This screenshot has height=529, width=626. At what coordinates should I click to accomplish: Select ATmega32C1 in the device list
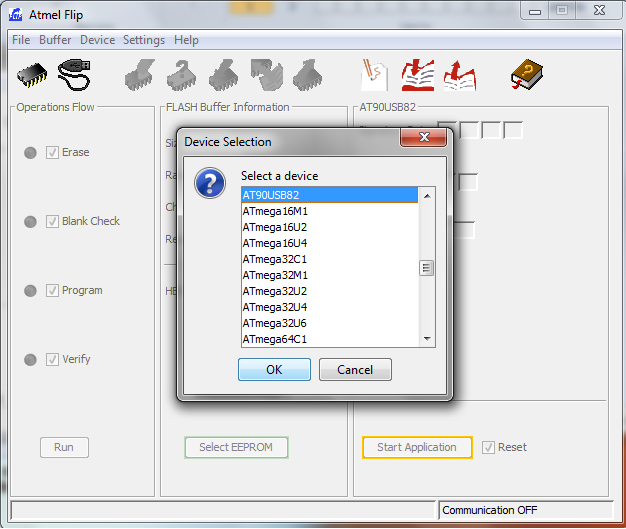point(330,259)
